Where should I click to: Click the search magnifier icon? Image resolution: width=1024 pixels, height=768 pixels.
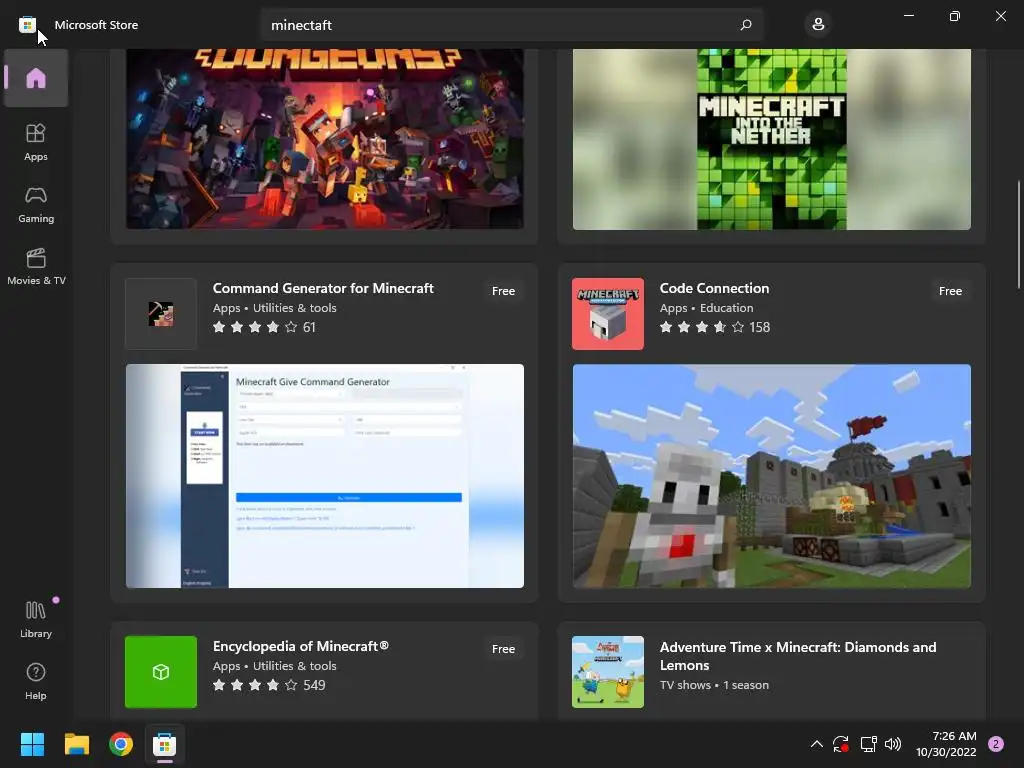click(746, 25)
